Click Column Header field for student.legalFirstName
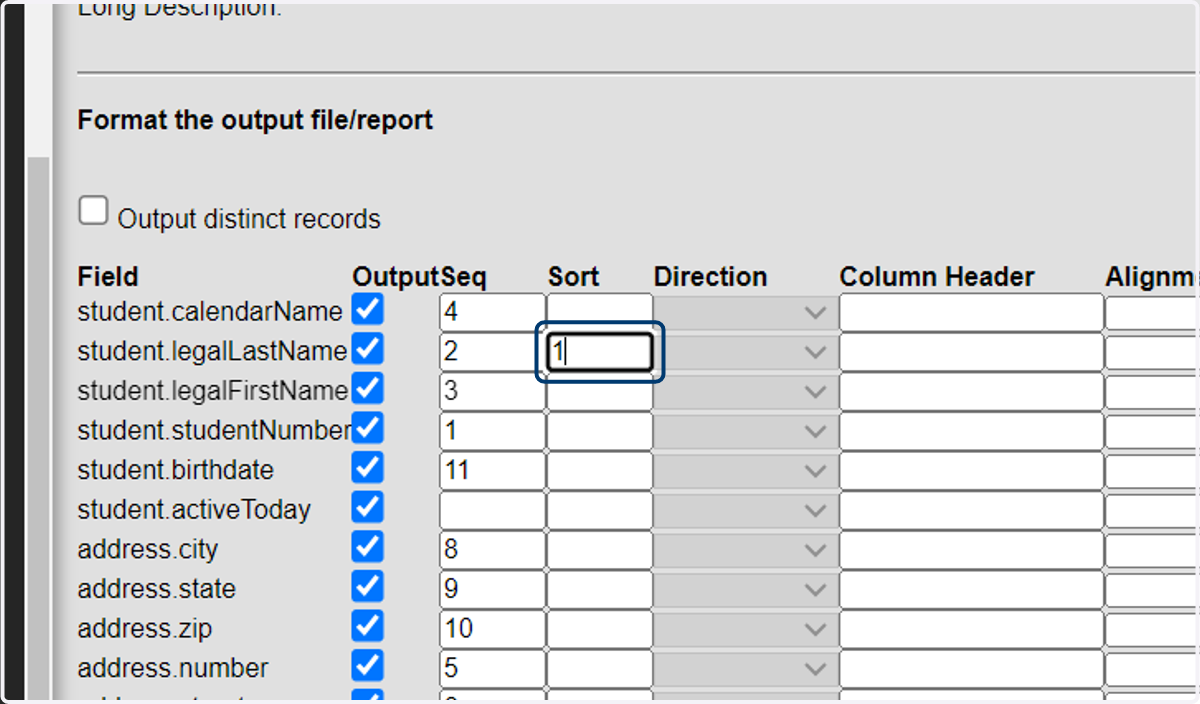 (971, 392)
